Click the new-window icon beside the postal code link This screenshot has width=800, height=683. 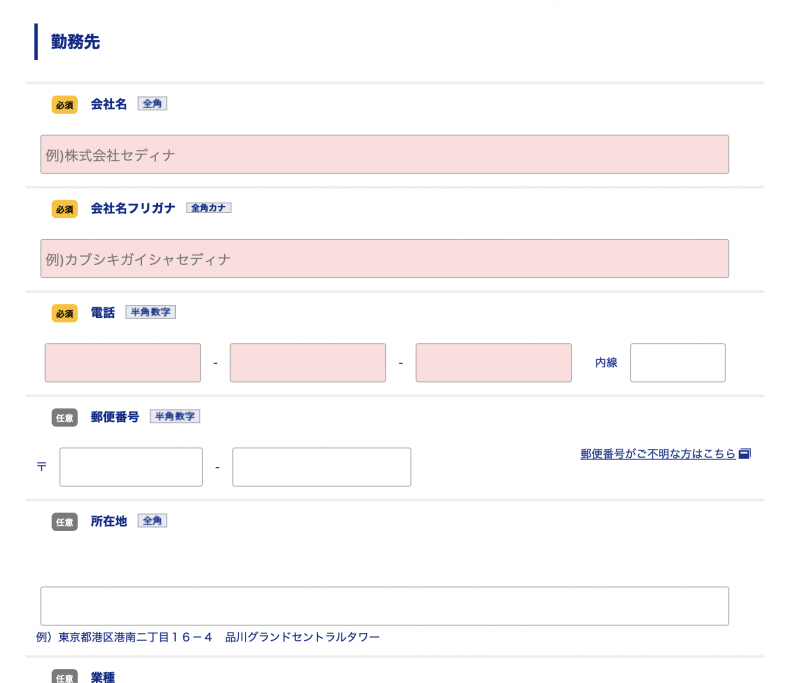pyautogui.click(x=745, y=454)
